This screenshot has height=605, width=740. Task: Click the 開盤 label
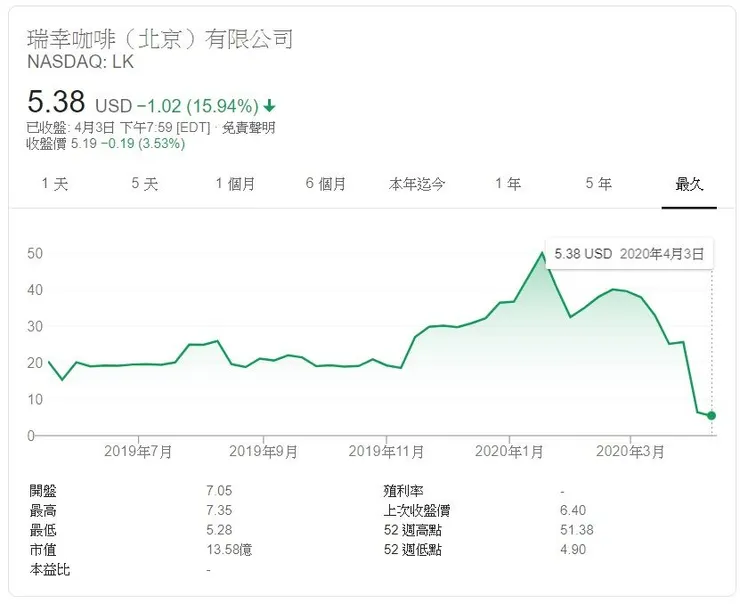[x=43, y=491]
